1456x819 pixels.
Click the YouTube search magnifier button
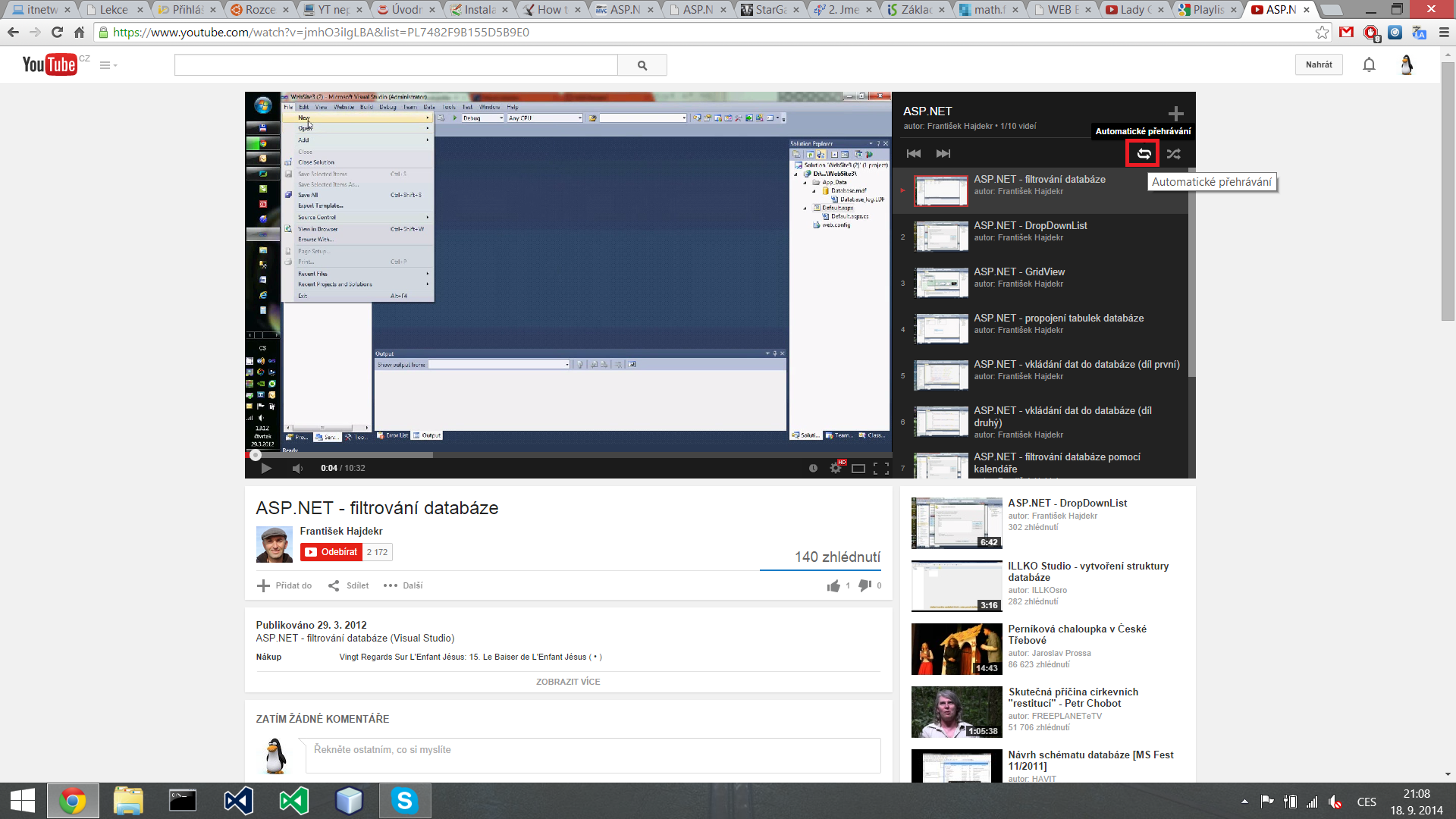coord(642,65)
